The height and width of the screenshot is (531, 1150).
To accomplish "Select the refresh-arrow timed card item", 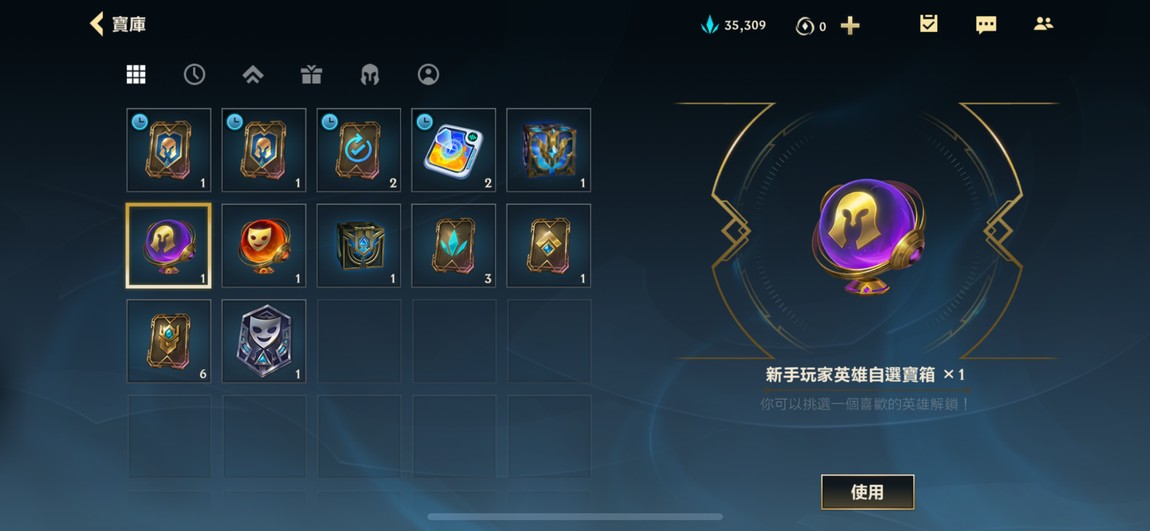I will tap(359, 150).
